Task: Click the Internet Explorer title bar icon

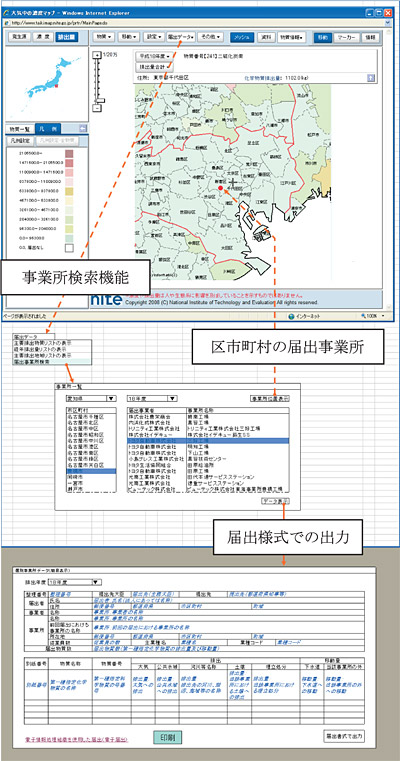Action: (5, 14)
